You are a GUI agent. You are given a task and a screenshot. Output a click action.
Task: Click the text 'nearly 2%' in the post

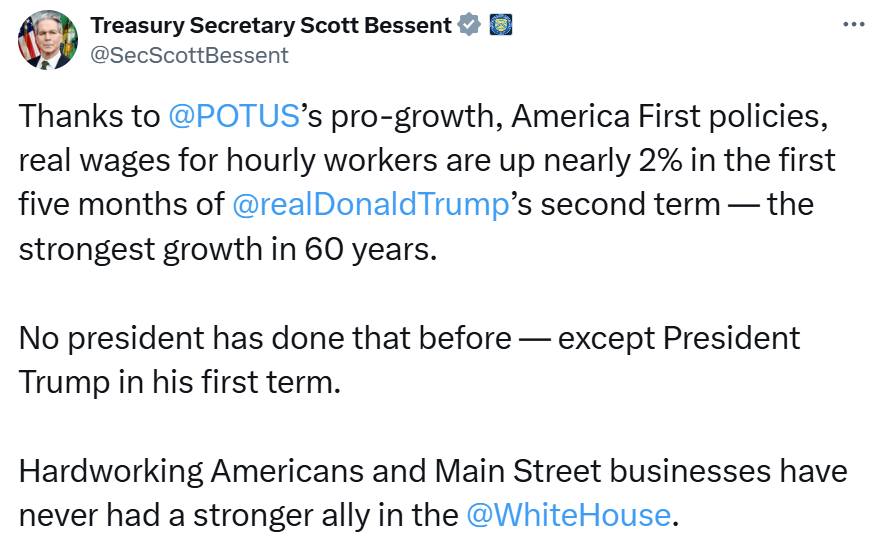[613, 161]
